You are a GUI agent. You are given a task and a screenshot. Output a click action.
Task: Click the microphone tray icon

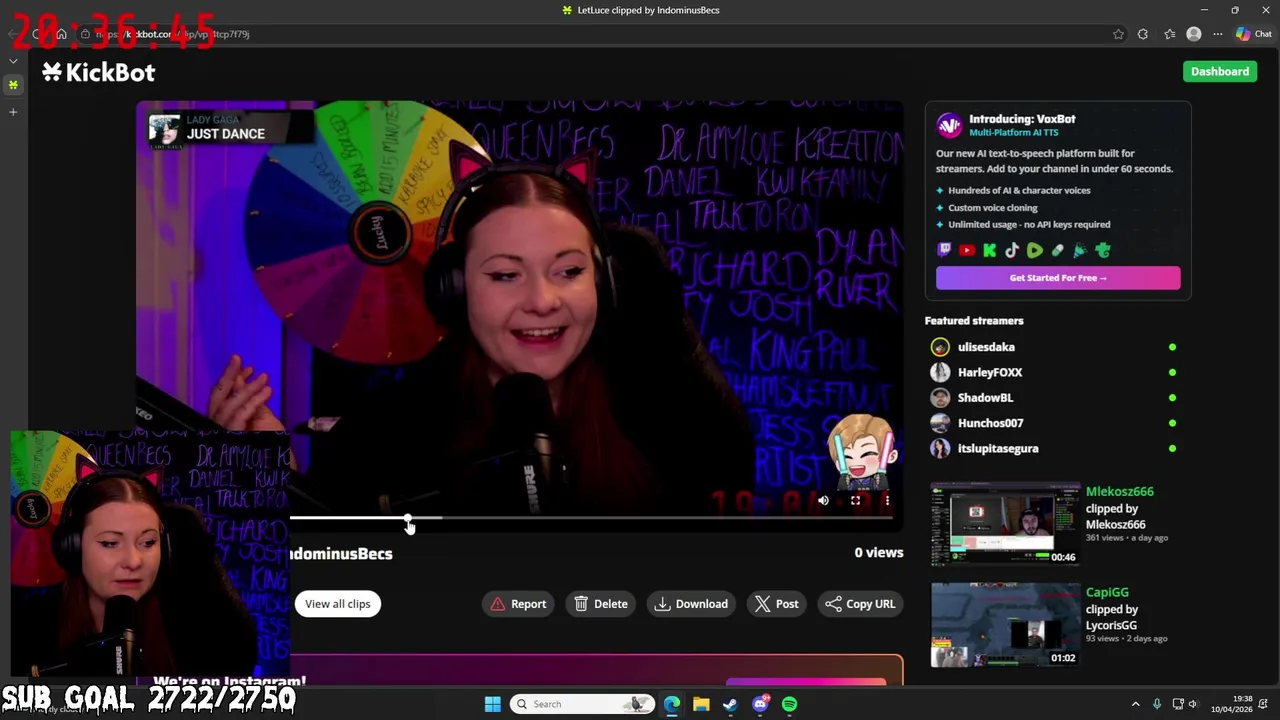tap(1157, 704)
